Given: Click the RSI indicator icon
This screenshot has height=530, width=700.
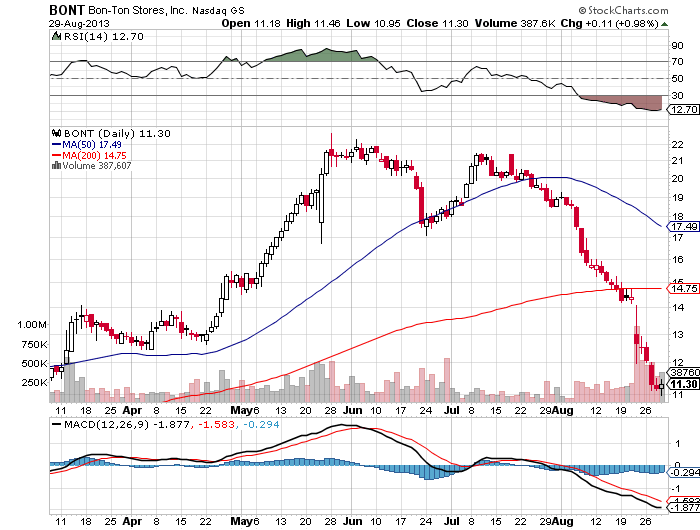Looking at the screenshot, I should 56,36.
